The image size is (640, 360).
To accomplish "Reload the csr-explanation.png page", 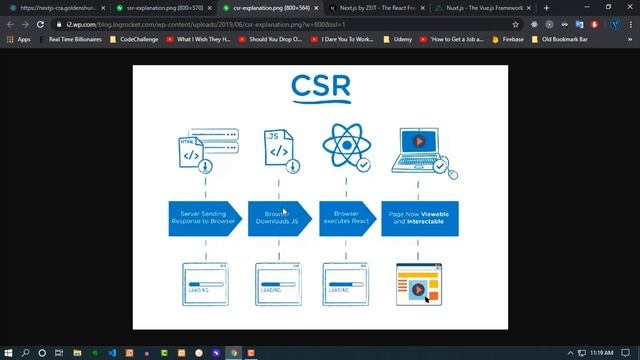I will pos(40,24).
